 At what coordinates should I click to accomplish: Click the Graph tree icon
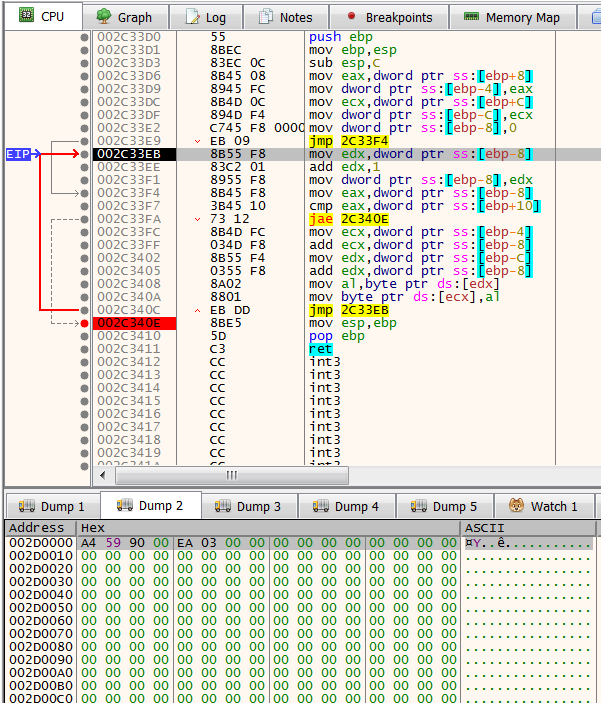click(104, 16)
